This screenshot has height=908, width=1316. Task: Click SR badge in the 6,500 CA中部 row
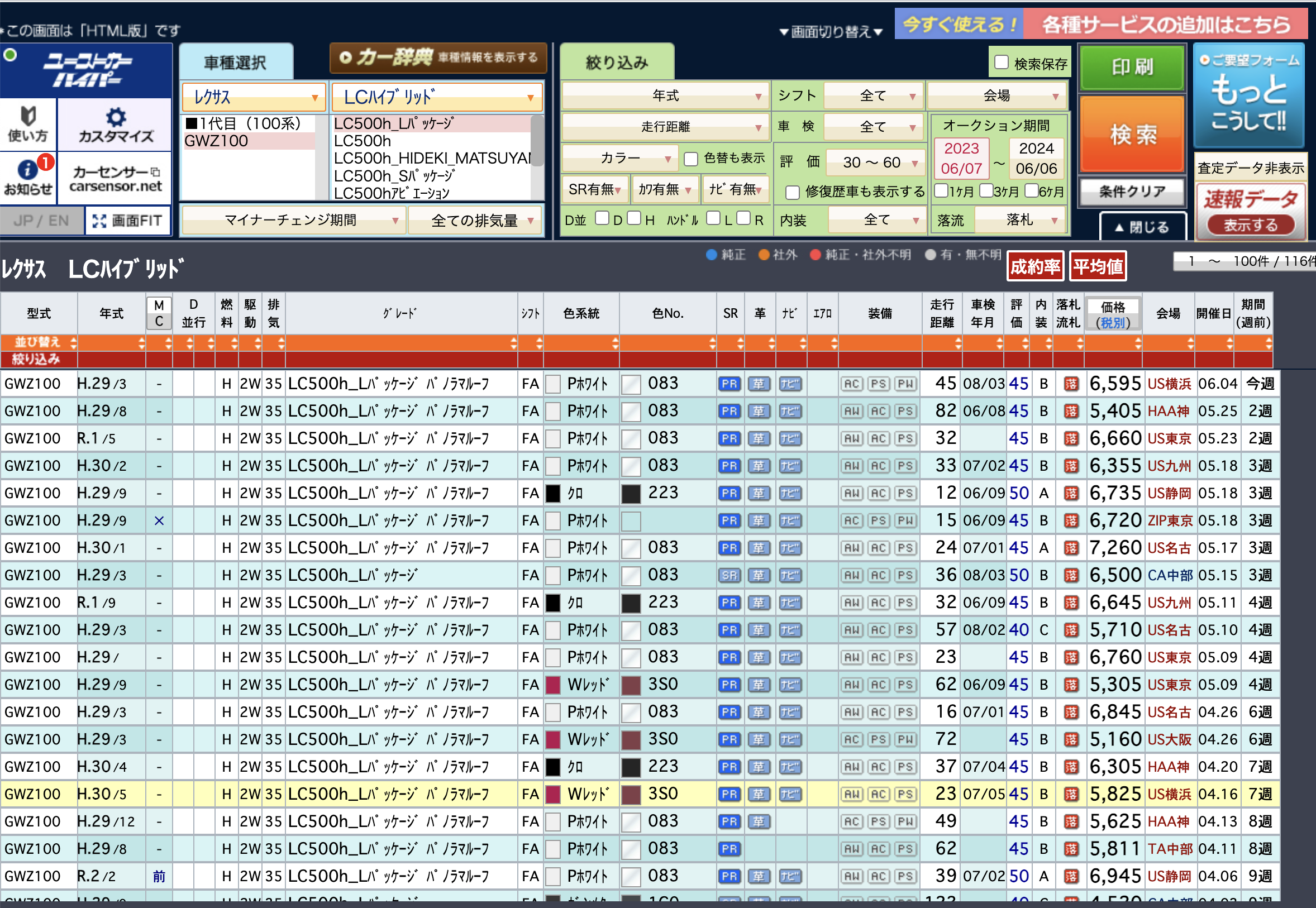[x=729, y=576]
